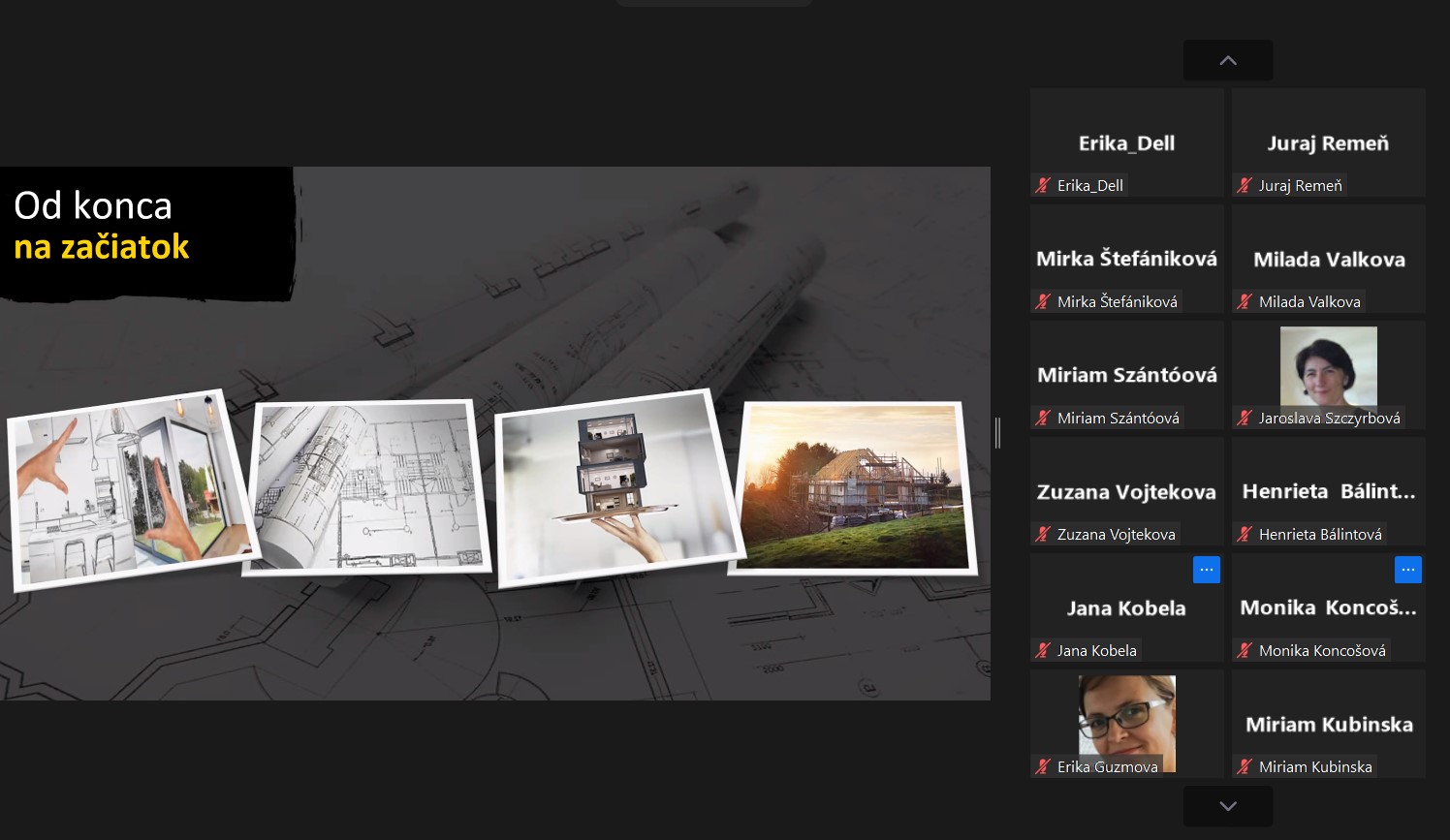This screenshot has height=840, width=1450.
Task: Click Miriam Szántóová's muted mic icon
Action: (1043, 418)
